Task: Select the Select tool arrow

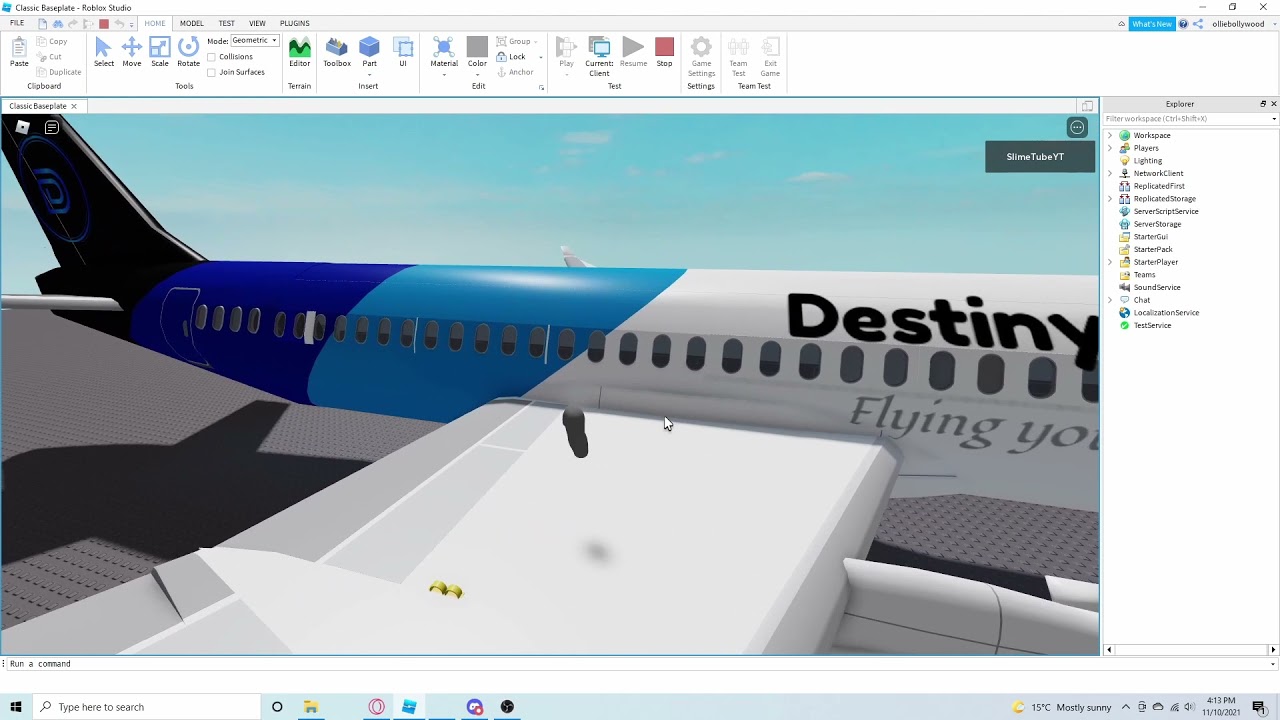Action: 104,52
